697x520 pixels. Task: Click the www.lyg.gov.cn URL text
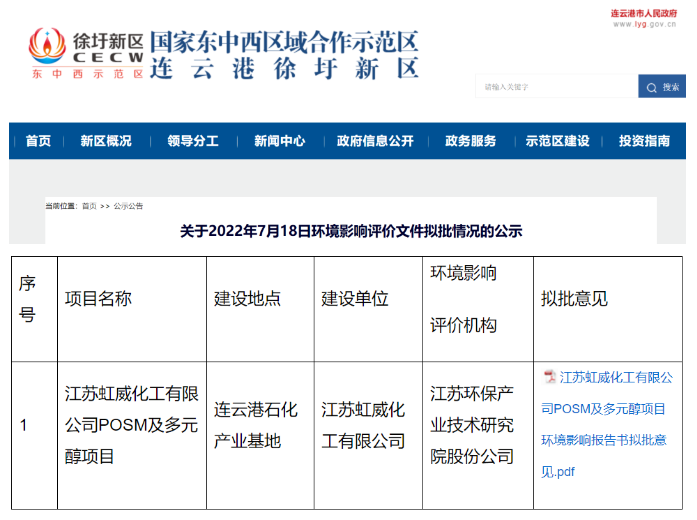point(645,24)
